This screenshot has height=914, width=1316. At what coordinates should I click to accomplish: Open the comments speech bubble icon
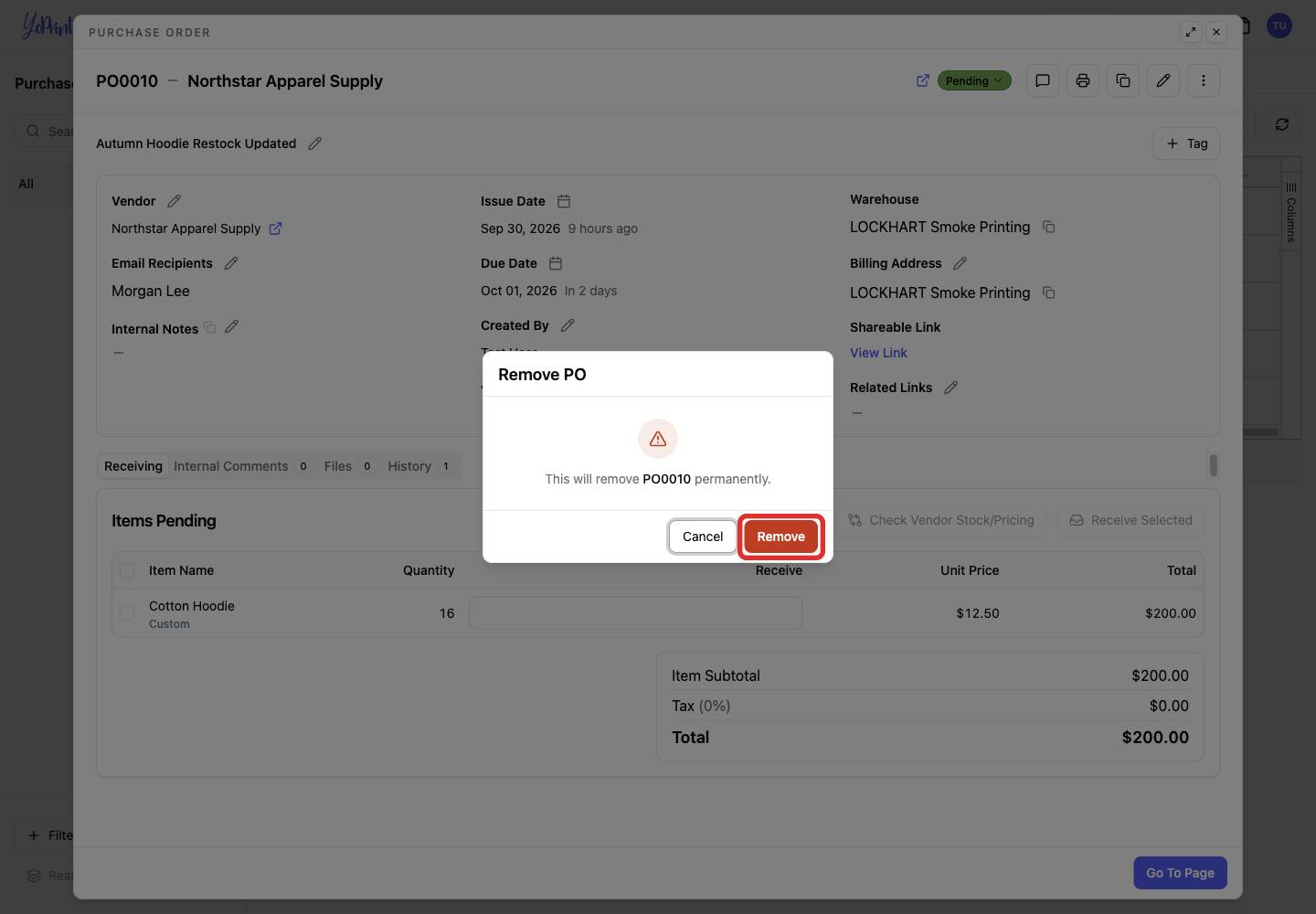click(x=1043, y=80)
